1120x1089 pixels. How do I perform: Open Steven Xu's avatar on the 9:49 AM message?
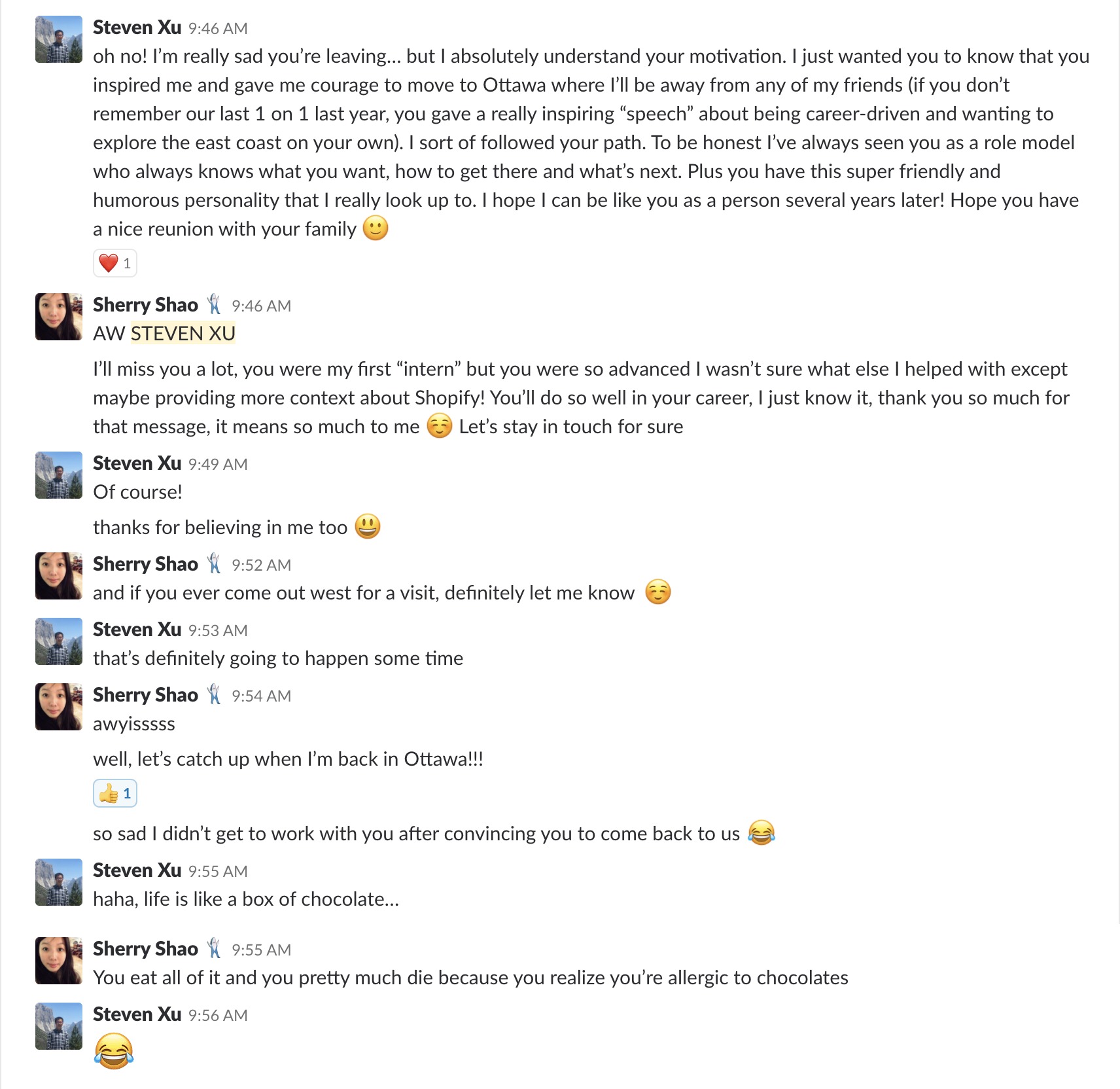[x=59, y=475]
